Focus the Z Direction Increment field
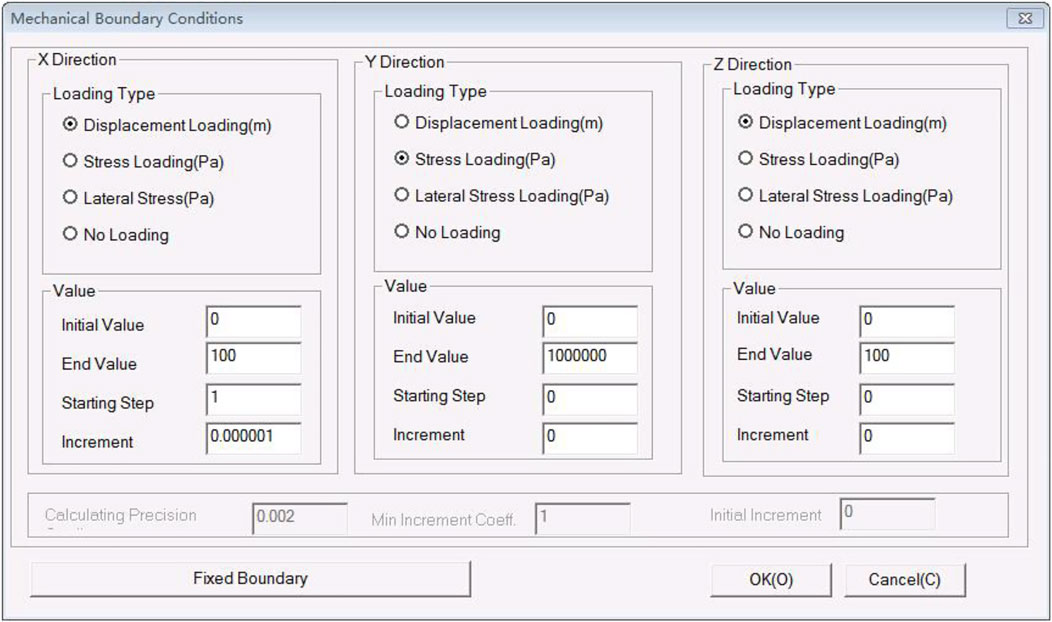 point(907,437)
